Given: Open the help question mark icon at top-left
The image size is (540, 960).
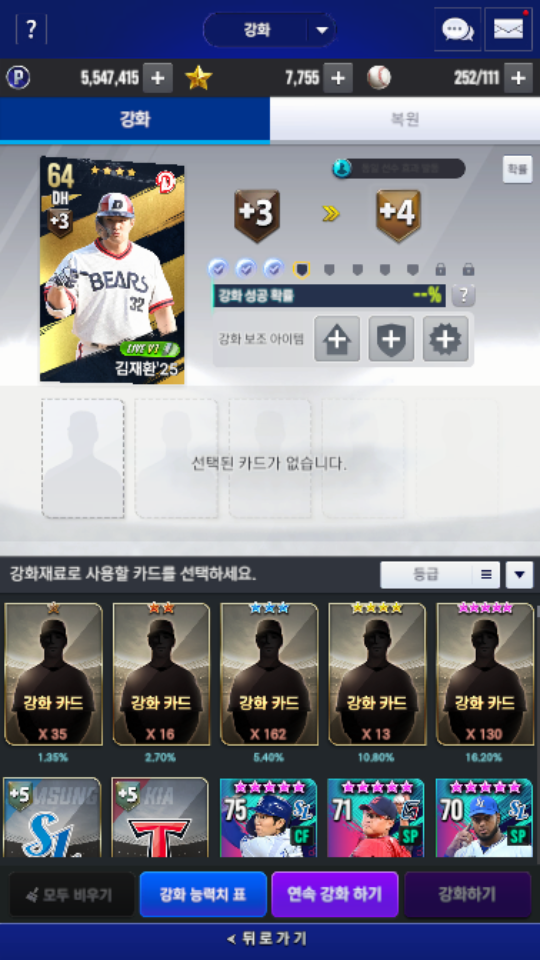Looking at the screenshot, I should (x=31, y=29).
